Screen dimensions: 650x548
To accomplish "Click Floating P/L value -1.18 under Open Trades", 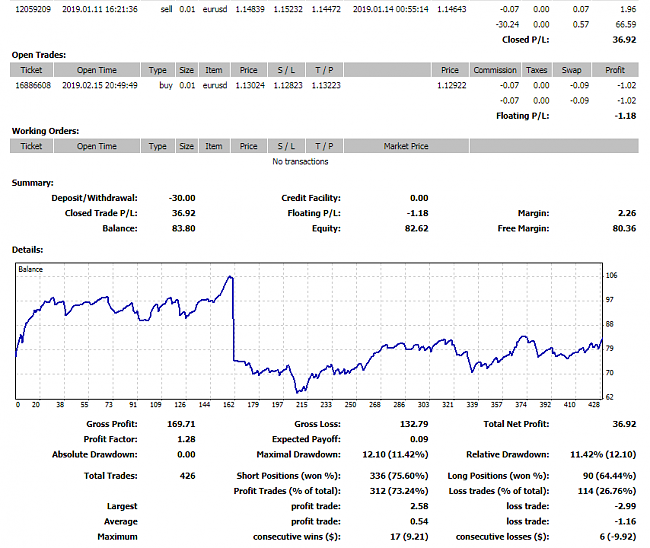I will click(x=625, y=116).
